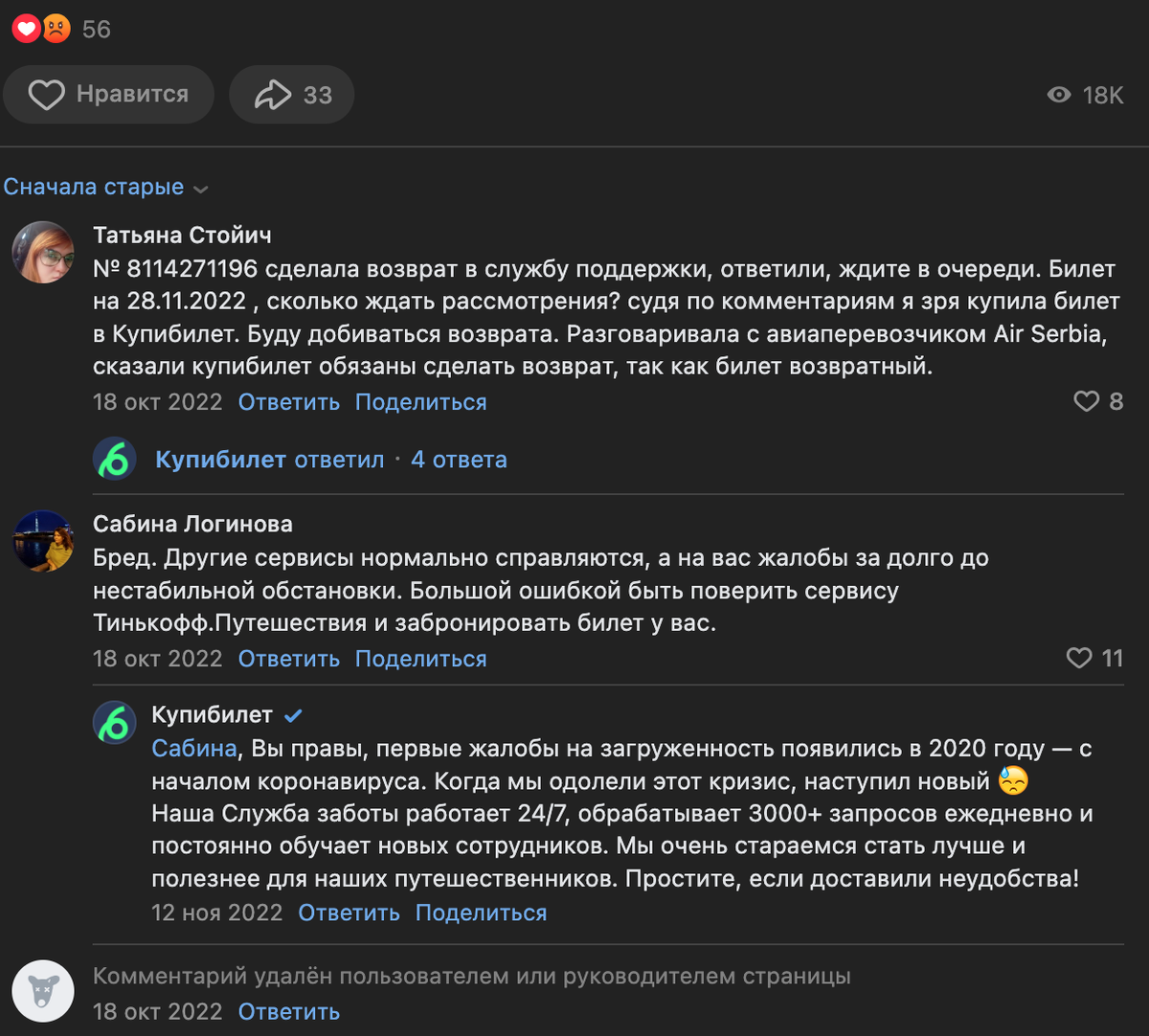Click the heart inside Нравится button
Screen dimensions: 1149x1036
pyautogui.click(x=47, y=94)
